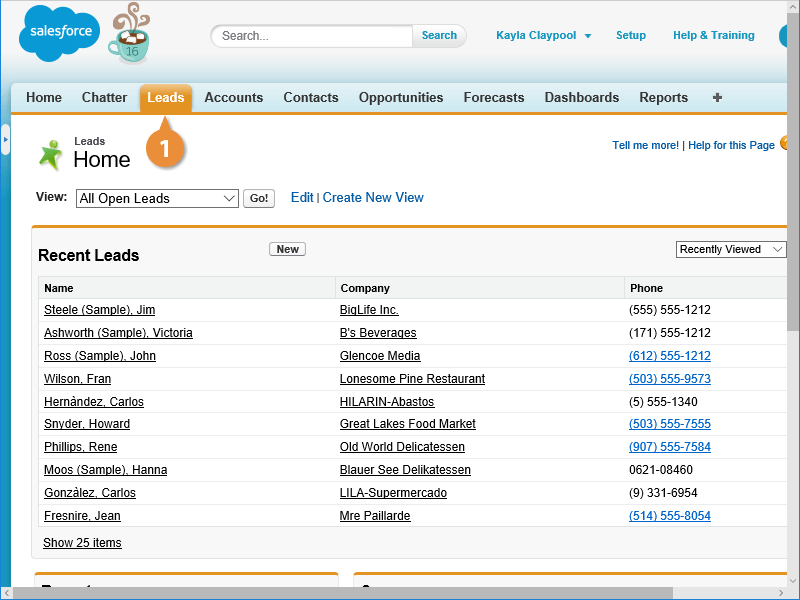
Task: Open the Reports tab
Action: [664, 97]
